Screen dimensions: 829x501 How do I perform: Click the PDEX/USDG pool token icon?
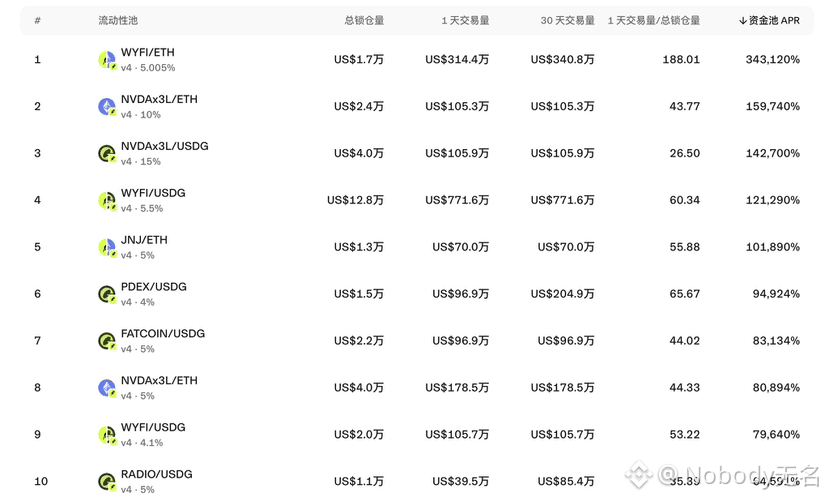pyautogui.click(x=107, y=294)
